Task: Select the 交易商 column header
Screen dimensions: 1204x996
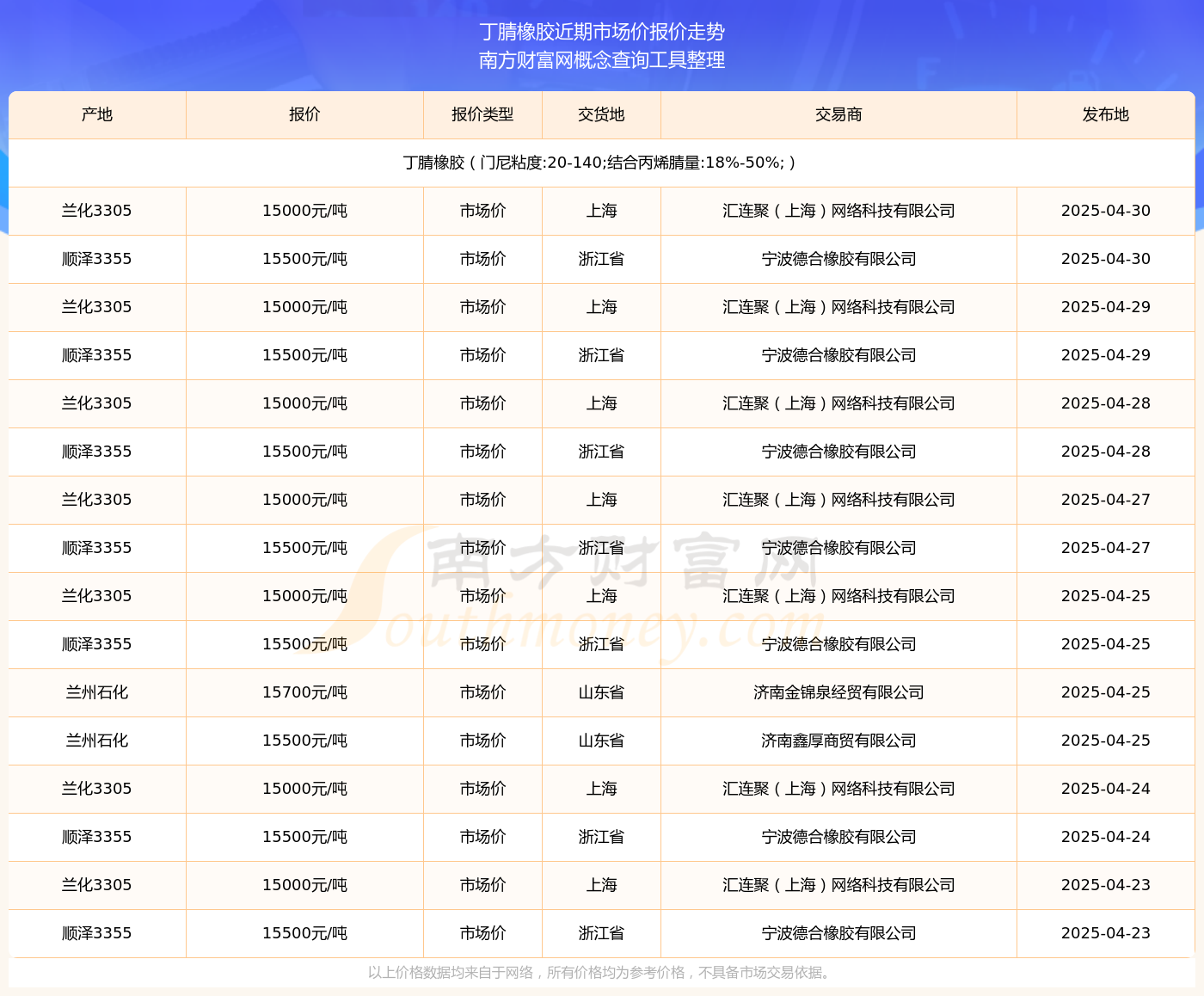Action: (838, 114)
